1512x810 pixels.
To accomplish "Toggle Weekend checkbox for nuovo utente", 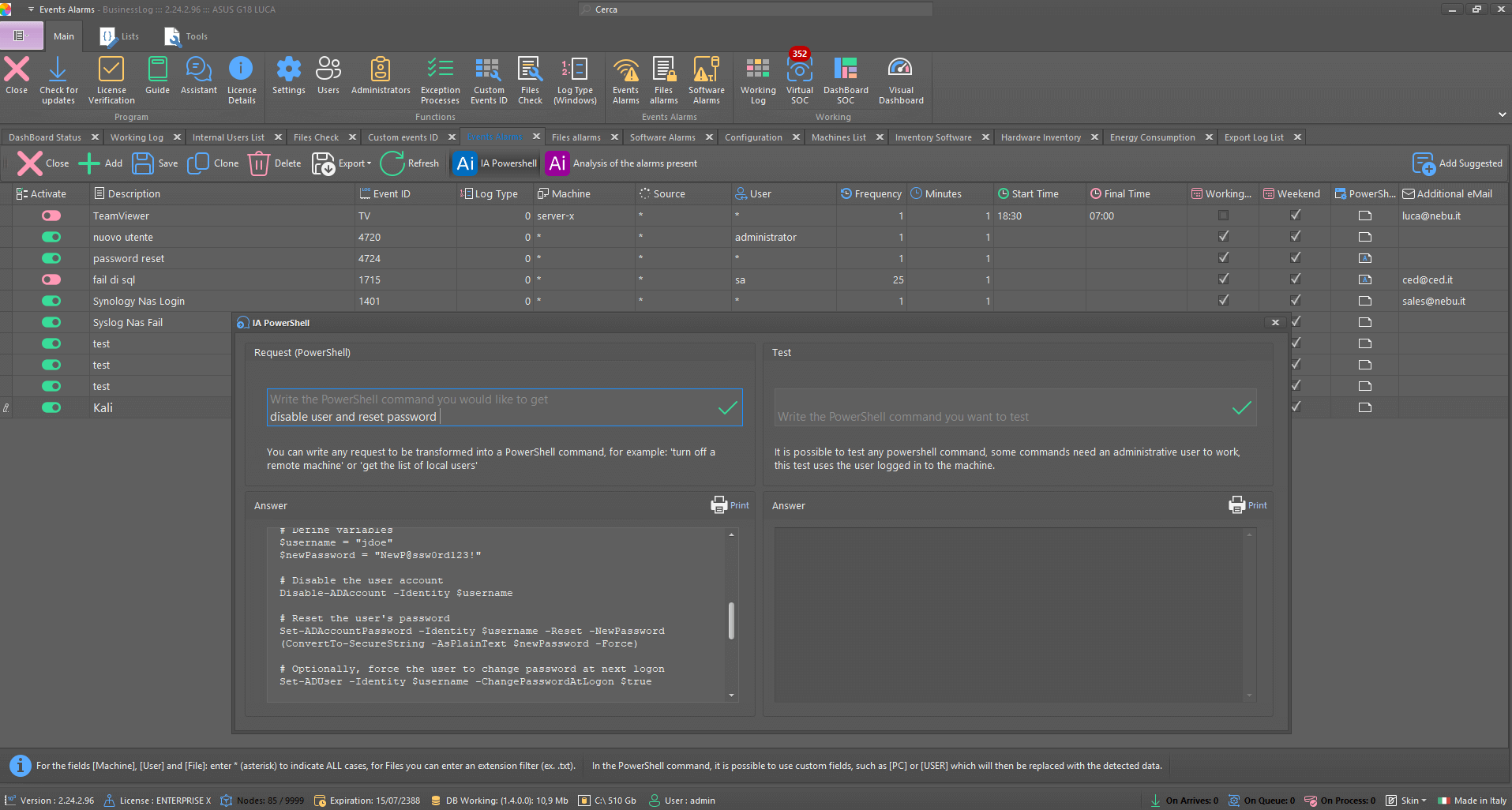I will (x=1295, y=237).
